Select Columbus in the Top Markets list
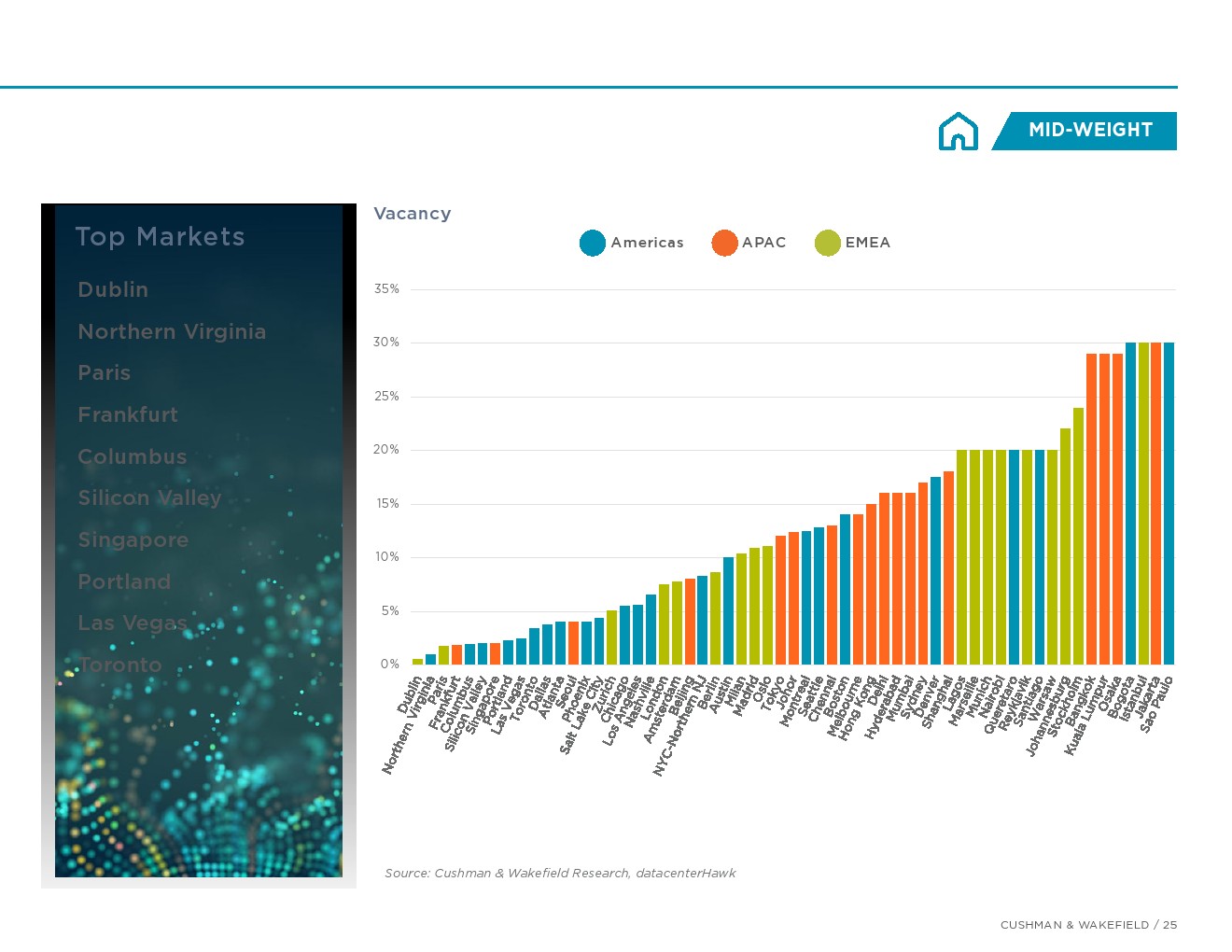Viewport: 1232px width, 952px height. (x=132, y=456)
